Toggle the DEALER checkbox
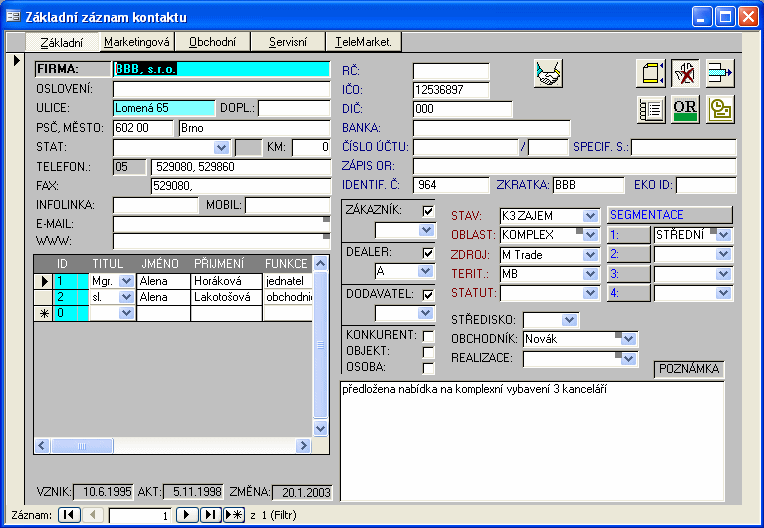Screen dimensions: 764x528 (x=428, y=253)
